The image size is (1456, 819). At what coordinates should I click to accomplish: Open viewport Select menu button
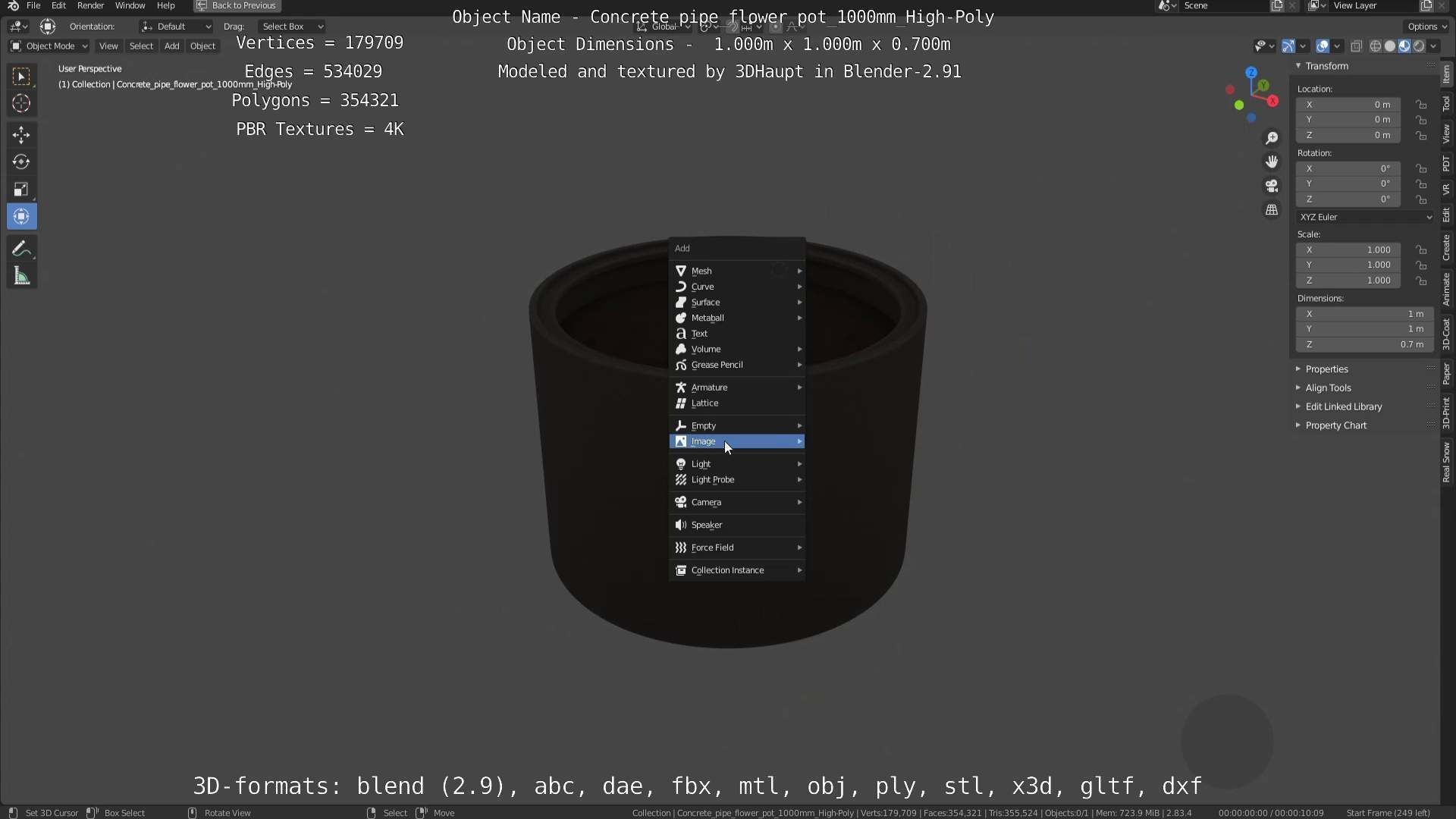coord(141,46)
